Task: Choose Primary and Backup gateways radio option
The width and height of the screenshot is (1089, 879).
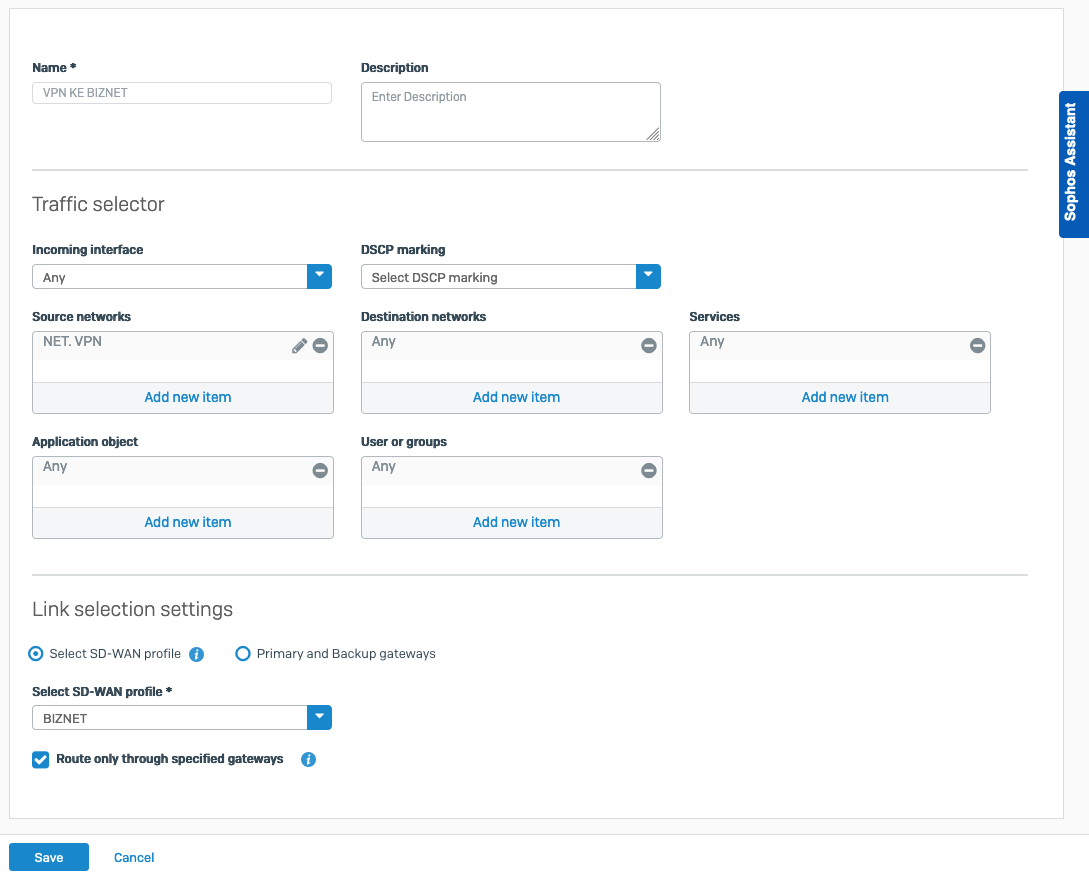Action: [242, 653]
